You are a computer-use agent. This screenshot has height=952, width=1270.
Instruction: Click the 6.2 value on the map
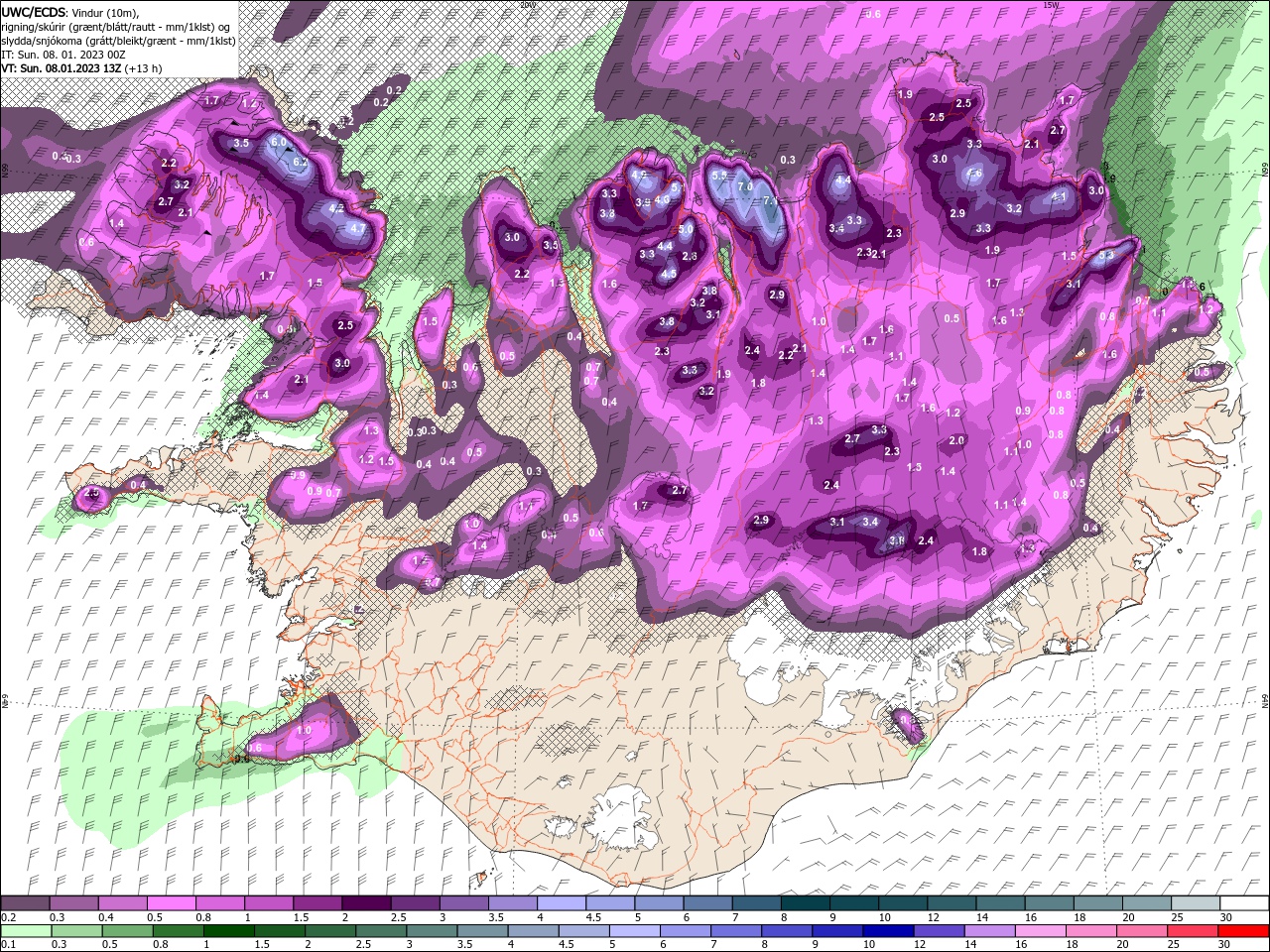coord(301,162)
